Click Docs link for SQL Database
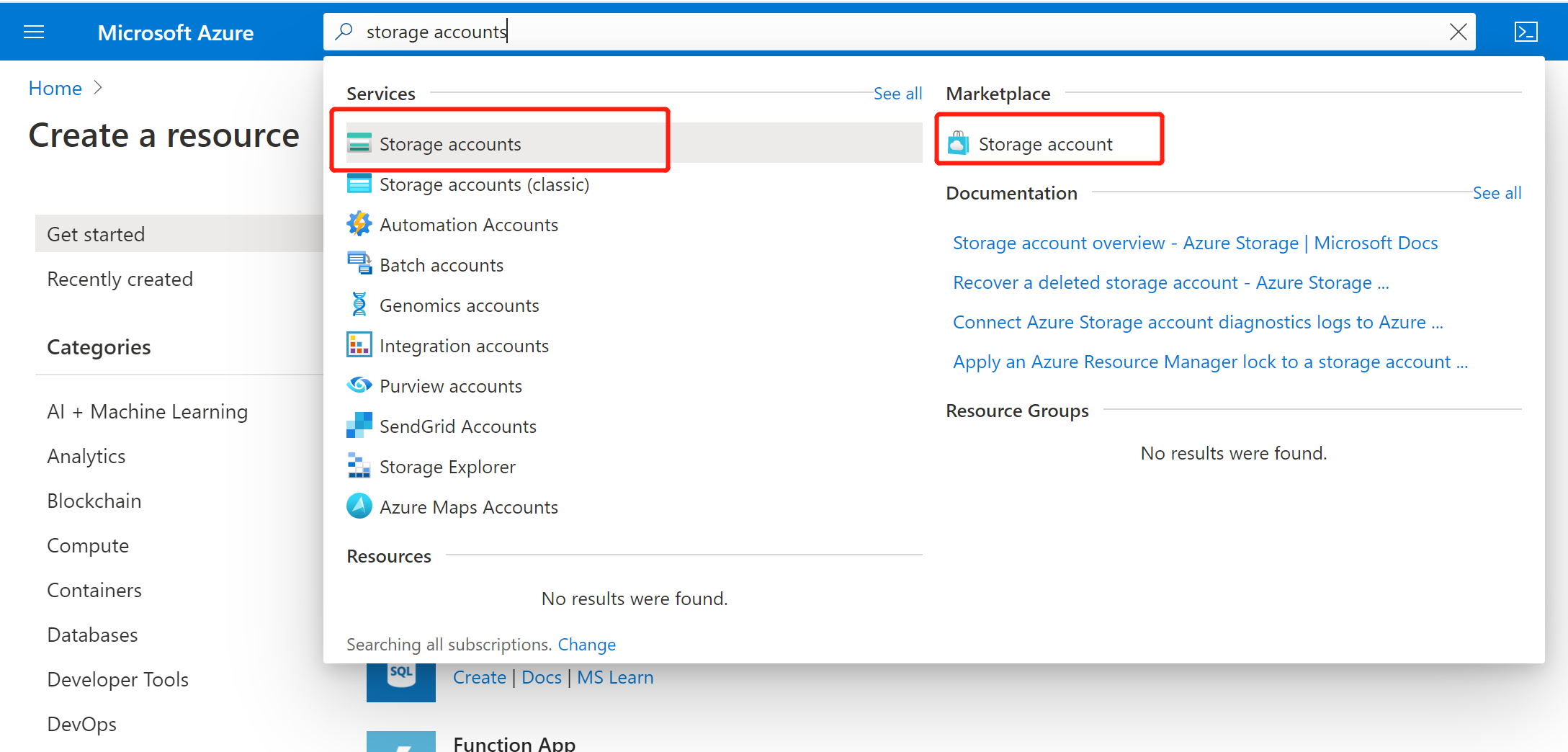Screen dimensions: 1568x752 pyautogui.click(x=541, y=677)
